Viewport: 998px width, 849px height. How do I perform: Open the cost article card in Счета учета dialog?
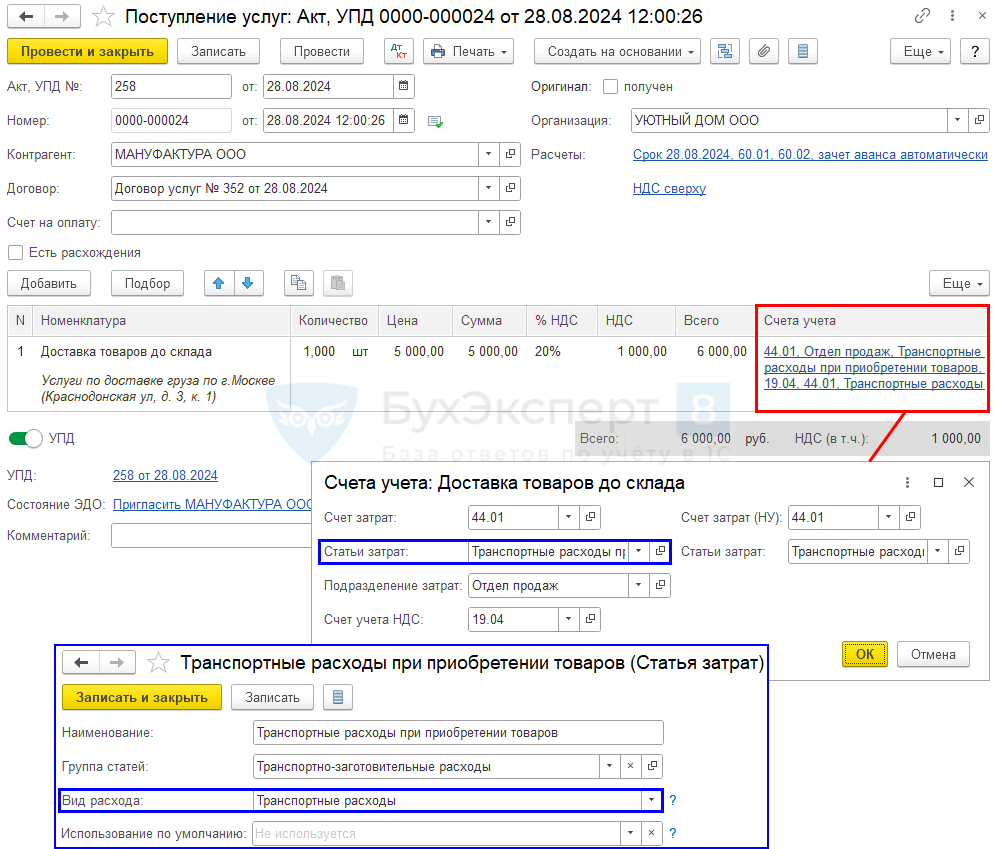coord(660,551)
